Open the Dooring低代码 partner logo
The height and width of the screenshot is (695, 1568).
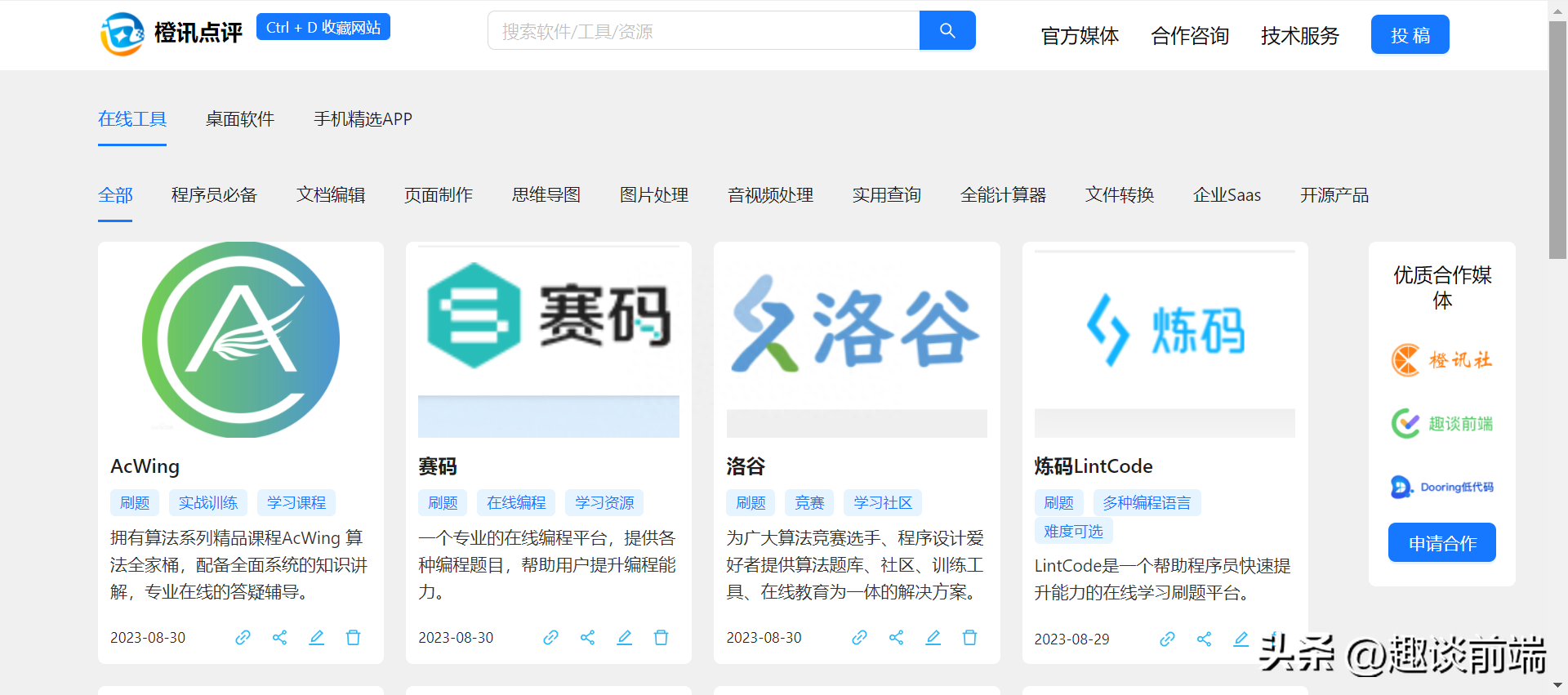point(1442,487)
